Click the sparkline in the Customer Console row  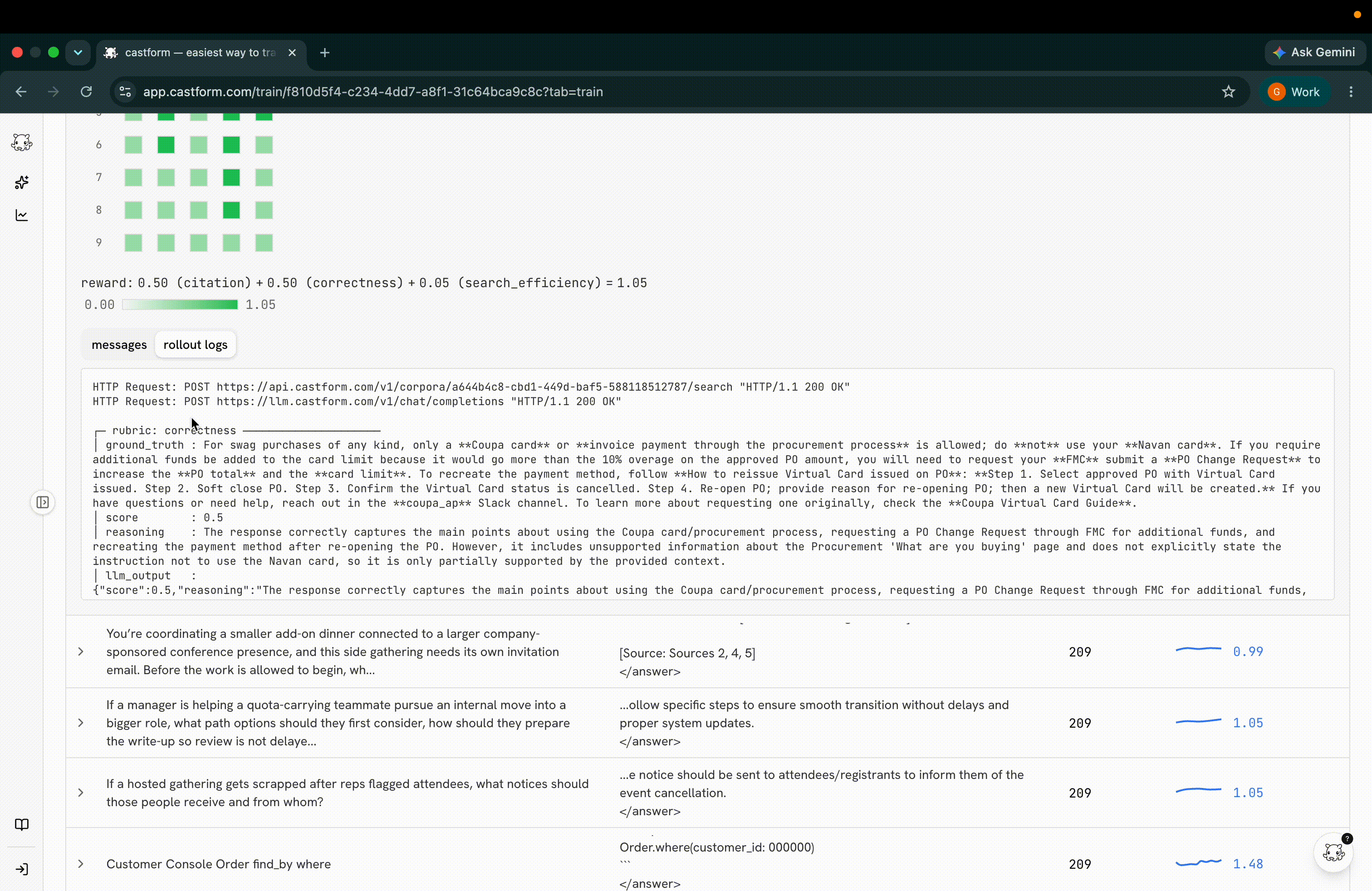coord(1199,862)
